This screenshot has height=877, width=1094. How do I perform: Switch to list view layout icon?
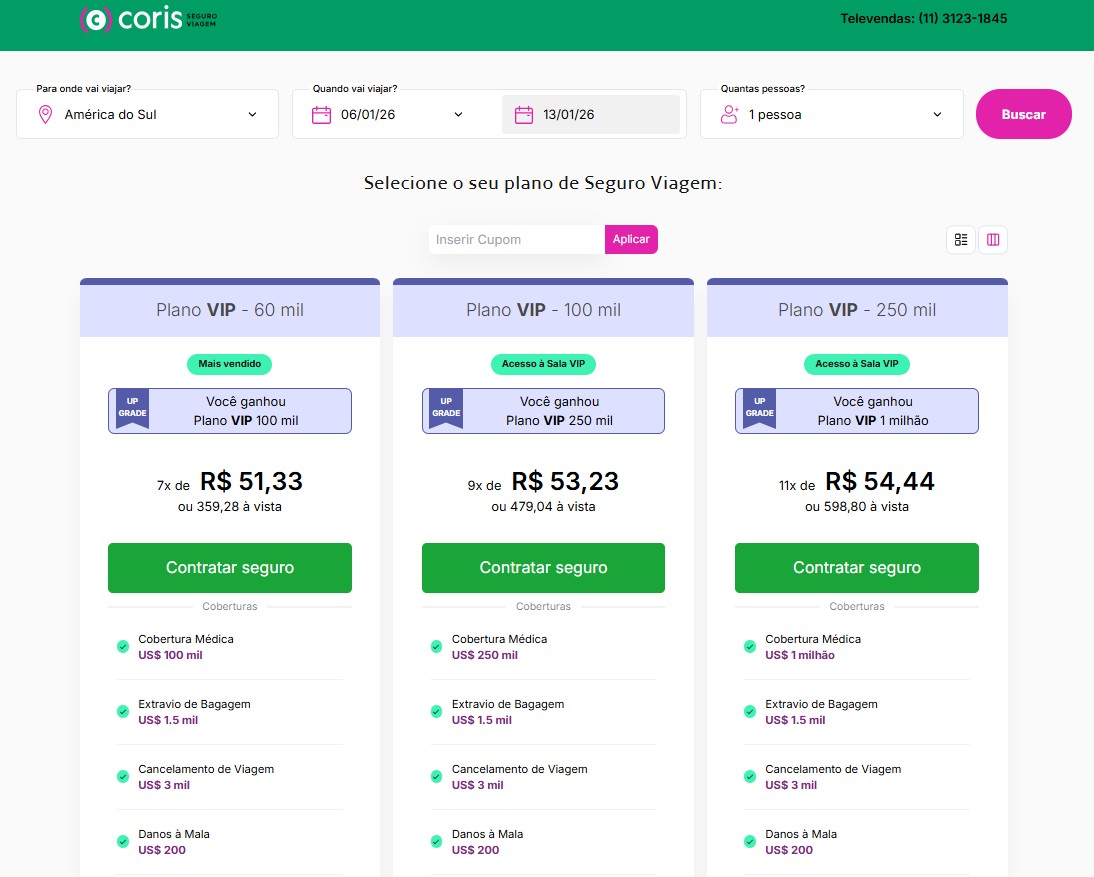tap(961, 240)
